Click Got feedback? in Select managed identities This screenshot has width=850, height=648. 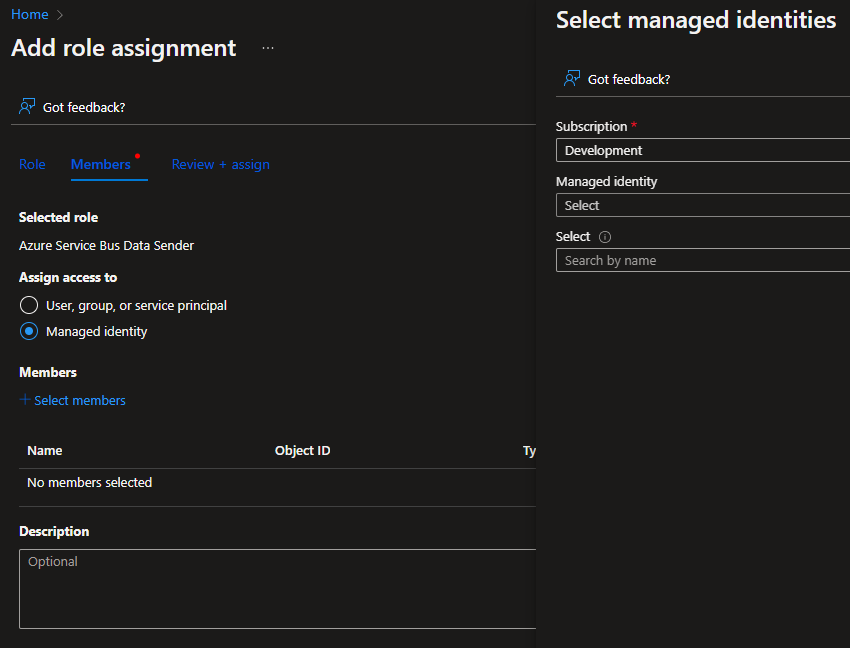point(629,79)
